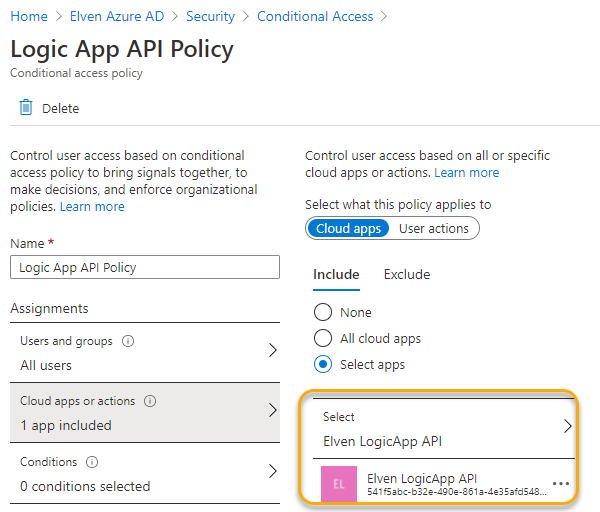This screenshot has height=512, width=600.
Task: Expand Conditions section chevron
Action: (x=272, y=471)
